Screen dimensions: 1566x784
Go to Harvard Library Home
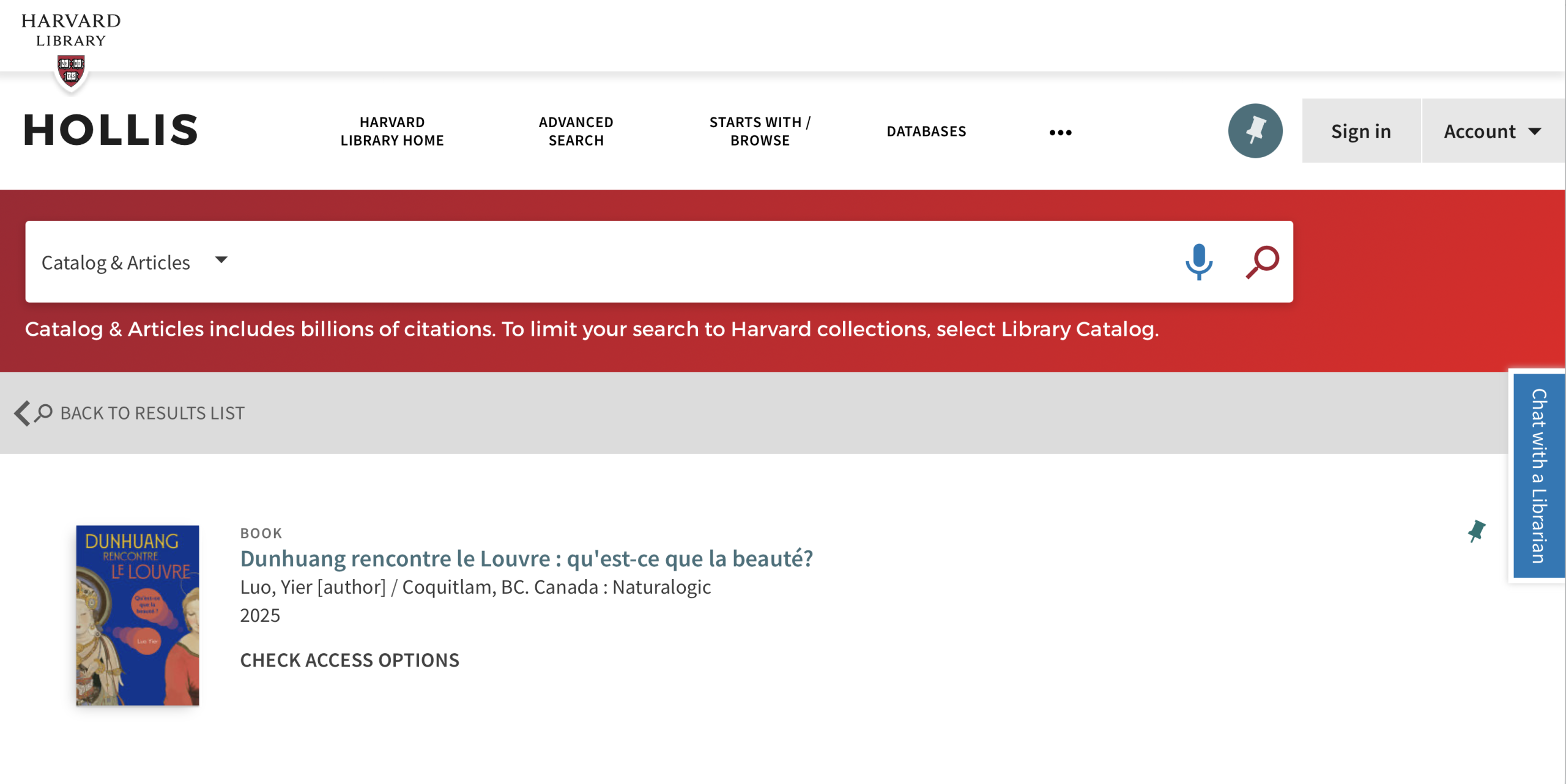click(392, 131)
